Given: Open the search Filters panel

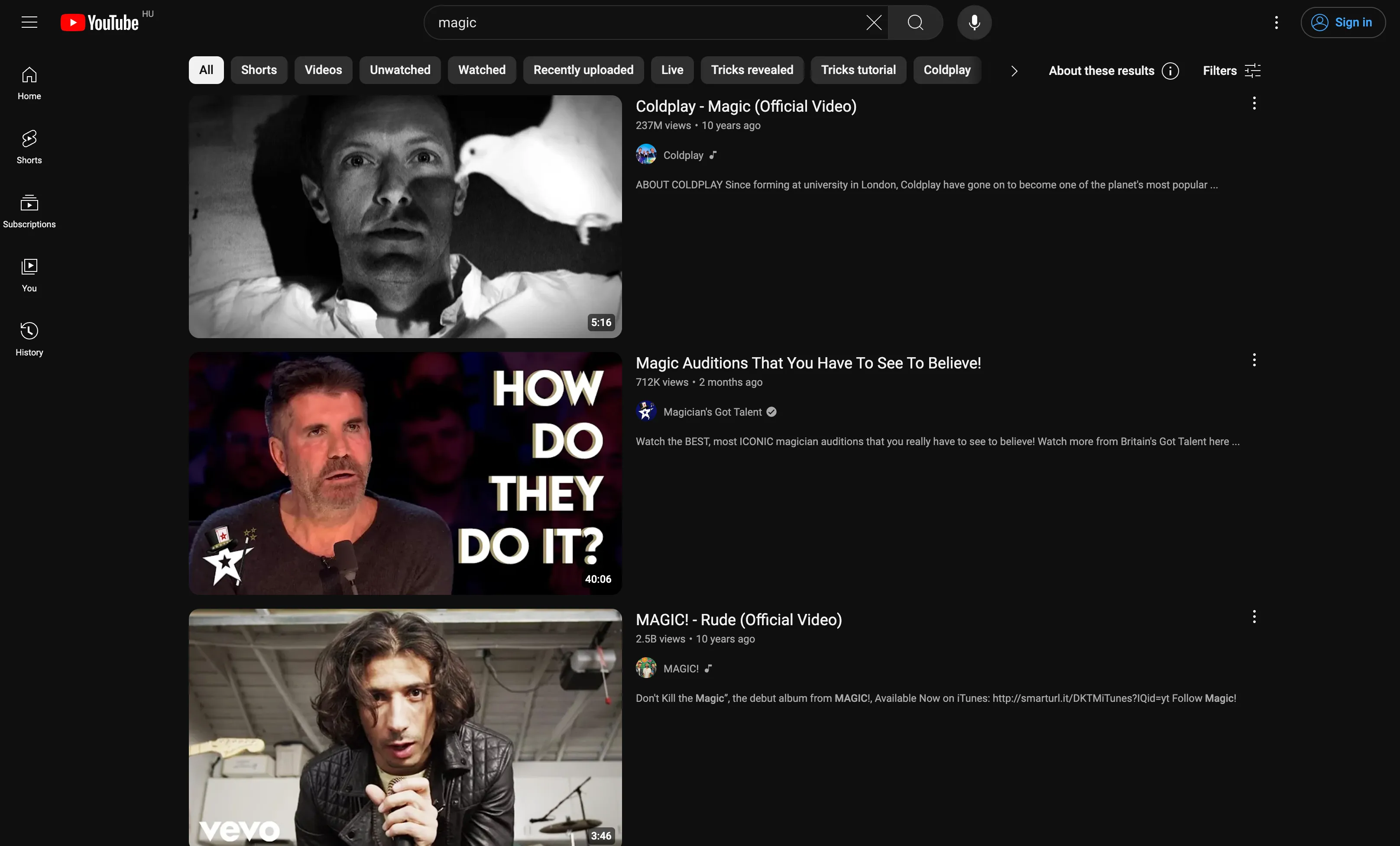Looking at the screenshot, I should coord(1232,71).
